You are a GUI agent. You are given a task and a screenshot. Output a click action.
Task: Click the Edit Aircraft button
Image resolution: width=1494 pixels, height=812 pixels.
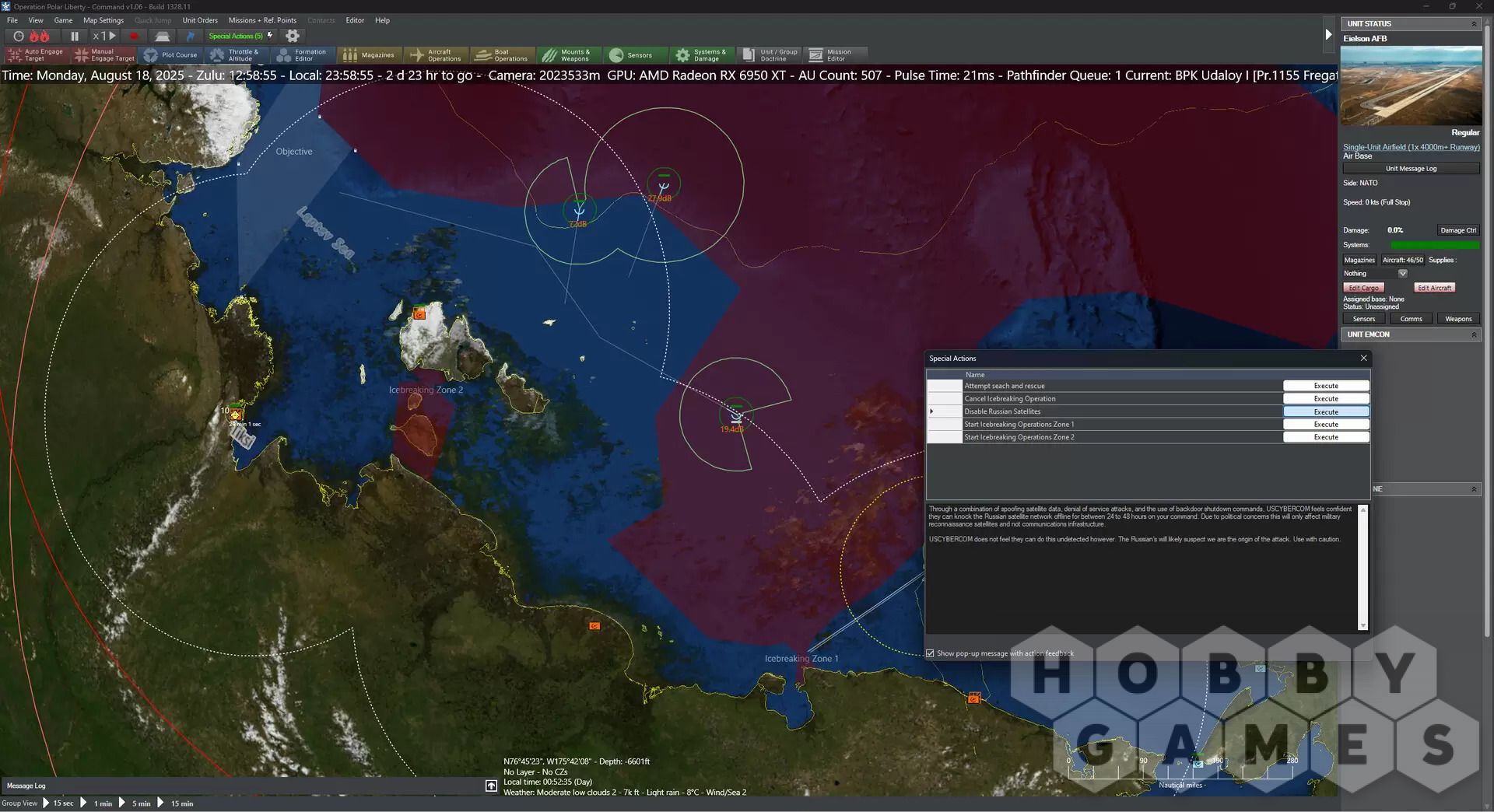(x=1434, y=288)
